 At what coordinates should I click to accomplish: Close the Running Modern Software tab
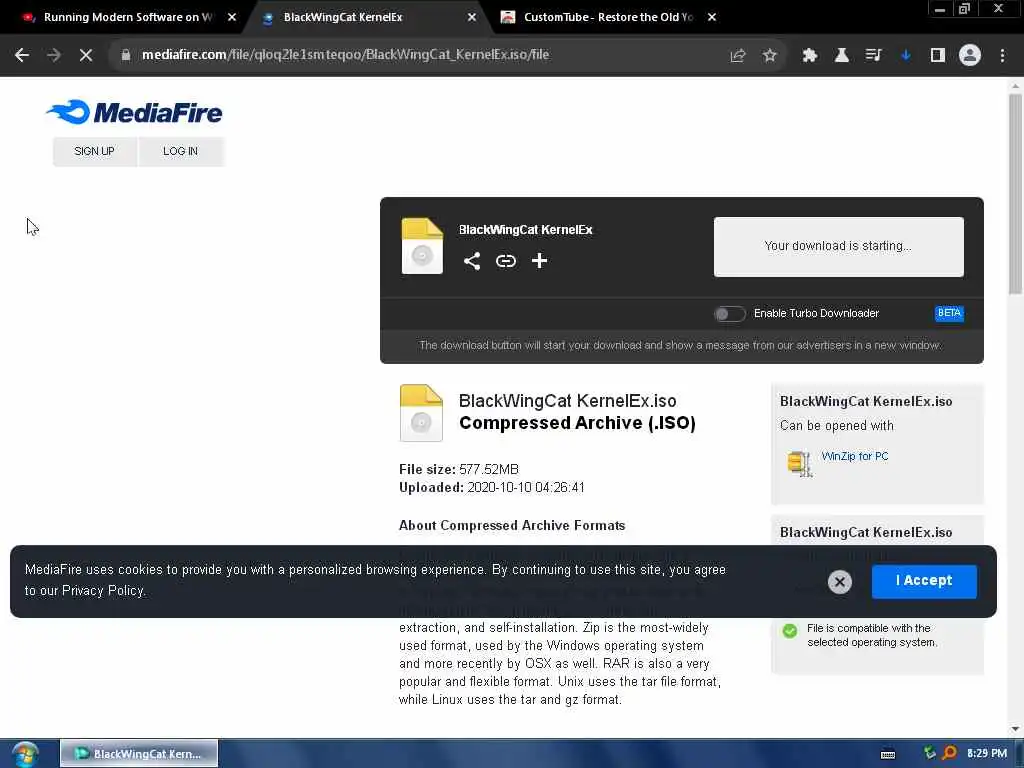232,18
